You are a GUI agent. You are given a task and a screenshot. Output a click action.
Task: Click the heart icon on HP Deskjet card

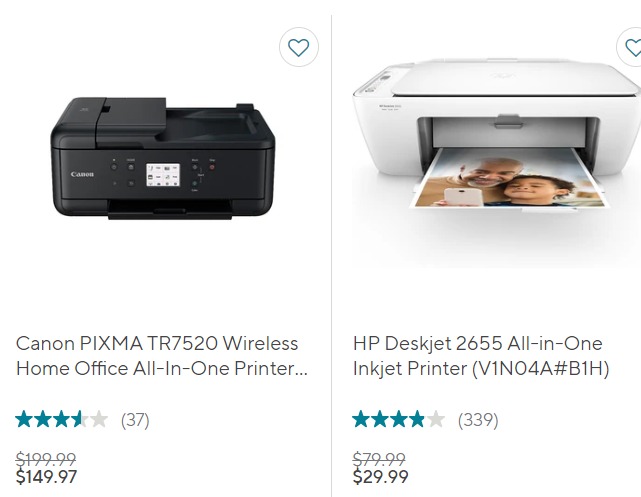[x=631, y=47]
